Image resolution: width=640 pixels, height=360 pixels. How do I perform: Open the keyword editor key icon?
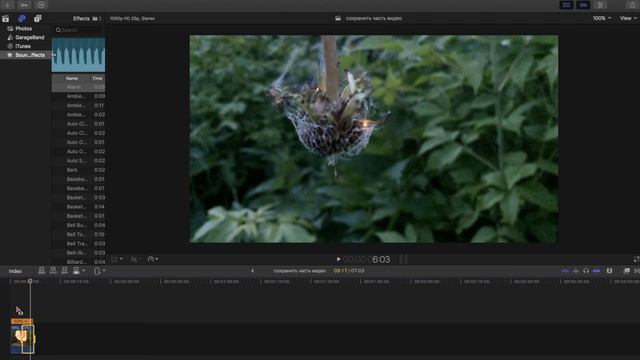(24, 5)
